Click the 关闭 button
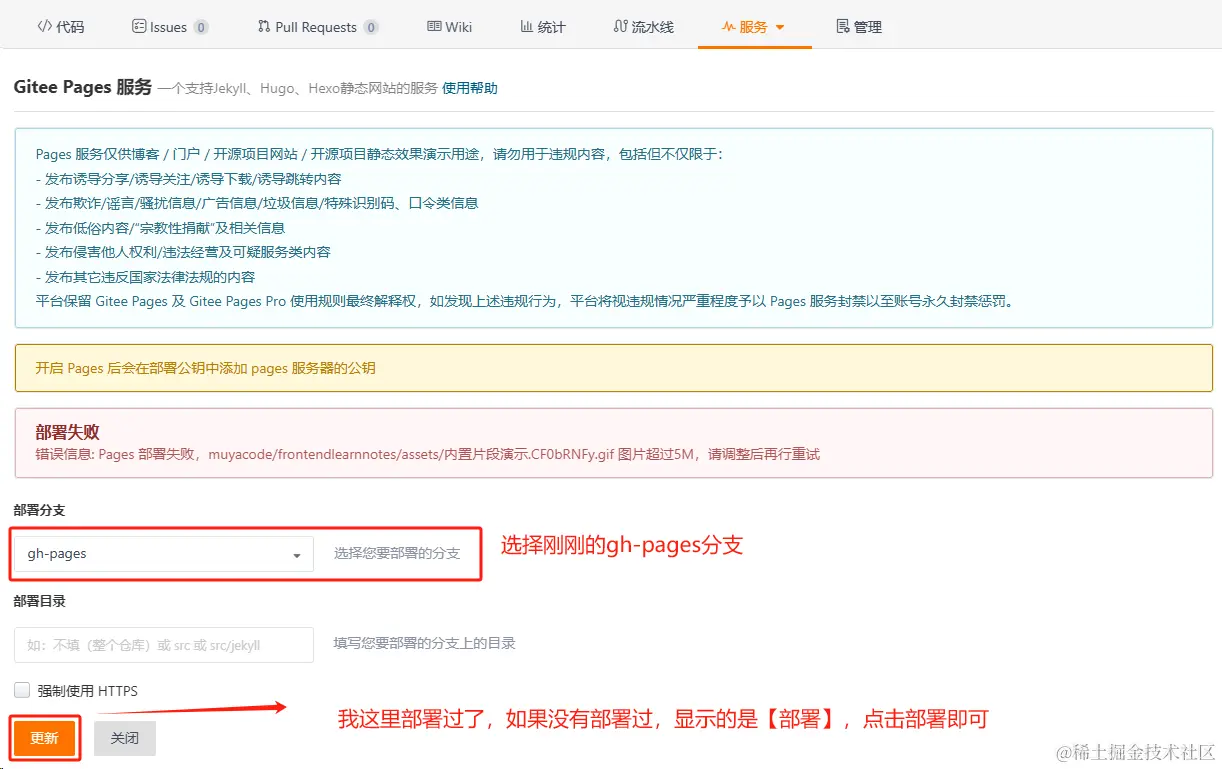Image resolution: width=1222 pixels, height=769 pixels. pos(125,738)
